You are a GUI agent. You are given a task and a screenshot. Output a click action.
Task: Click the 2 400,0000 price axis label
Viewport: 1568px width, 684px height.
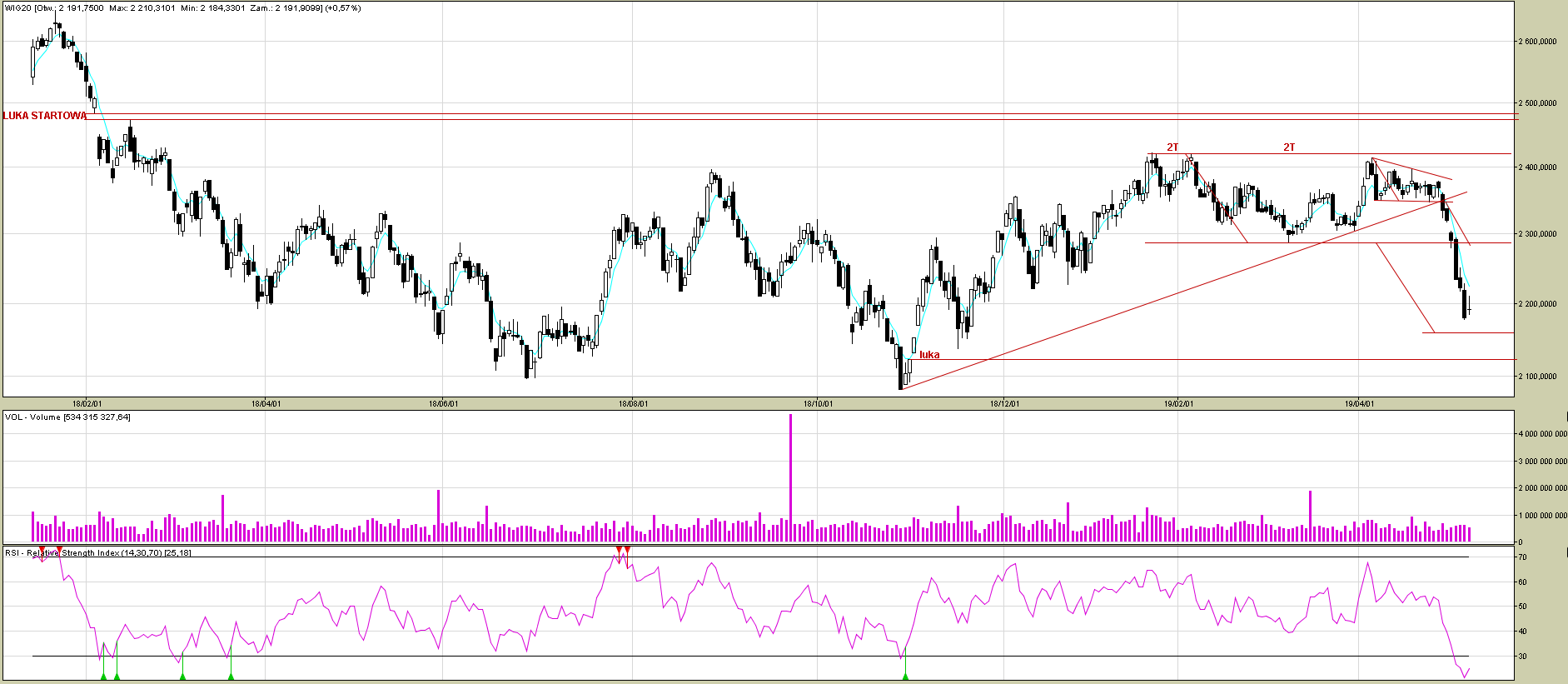pyautogui.click(x=1538, y=167)
